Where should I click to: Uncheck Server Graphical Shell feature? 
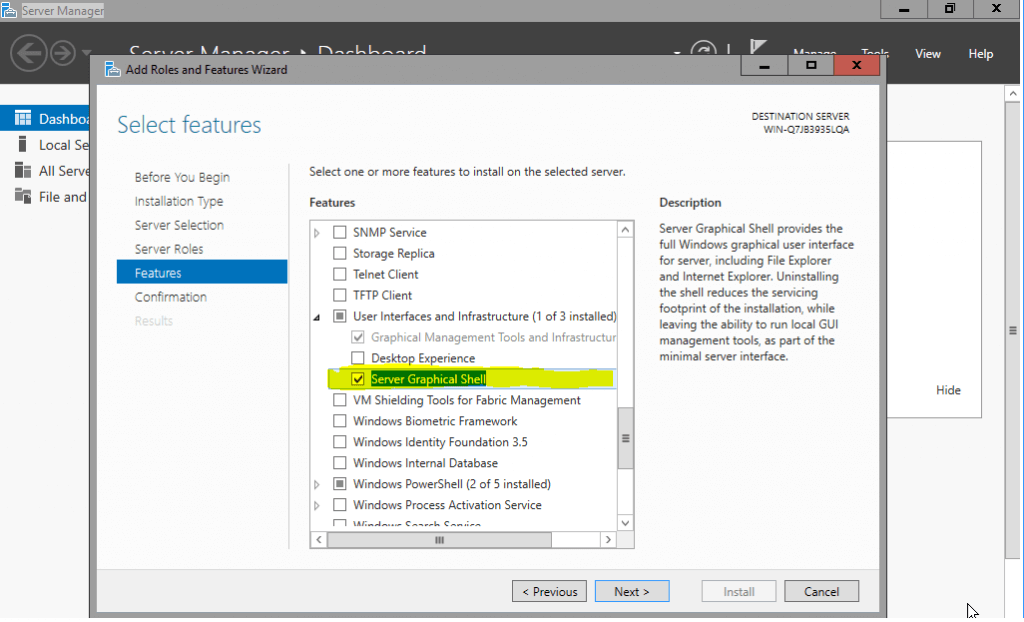pyautogui.click(x=358, y=379)
